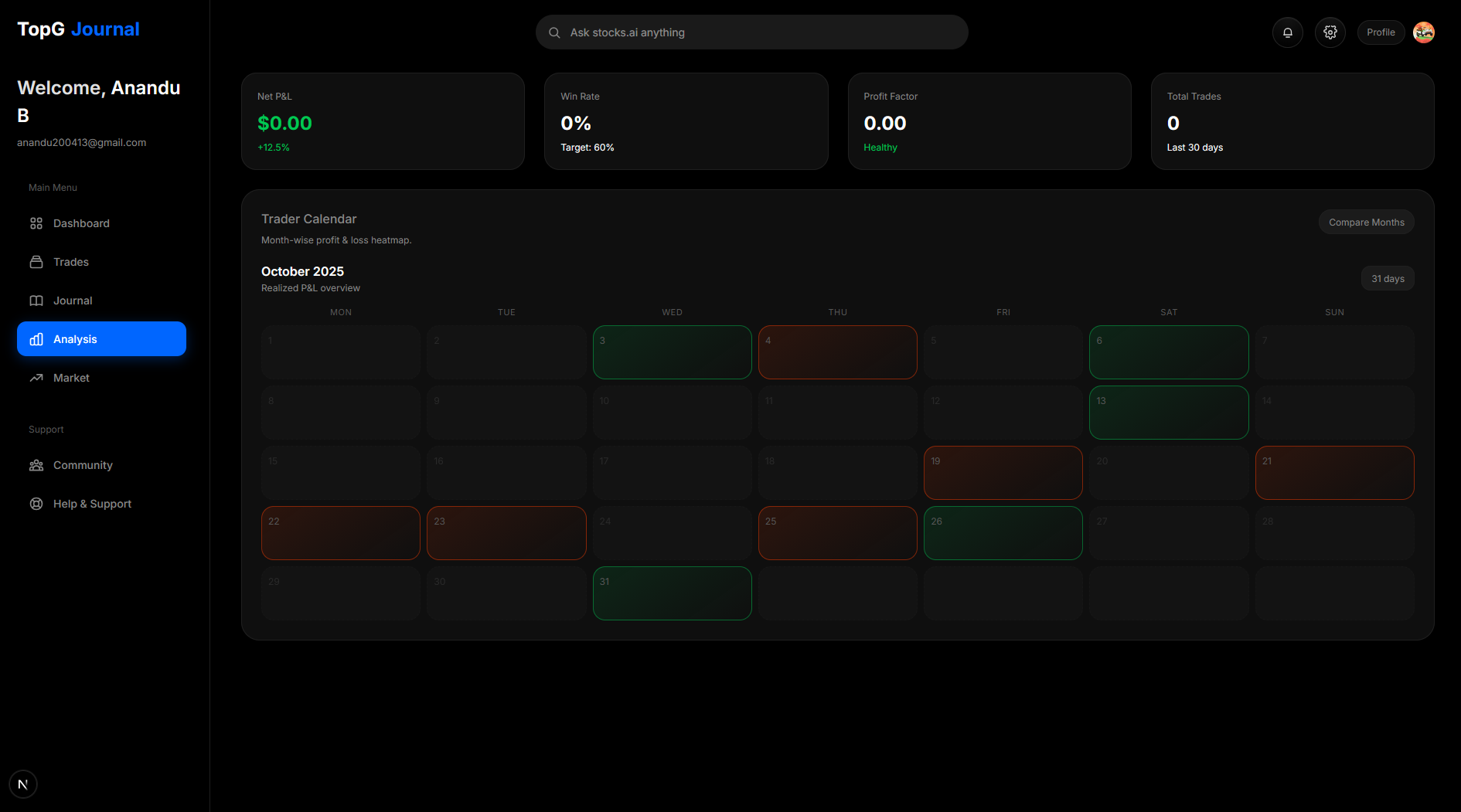The width and height of the screenshot is (1461, 812).
Task: Select the green October 3 calendar cell
Action: tap(672, 352)
